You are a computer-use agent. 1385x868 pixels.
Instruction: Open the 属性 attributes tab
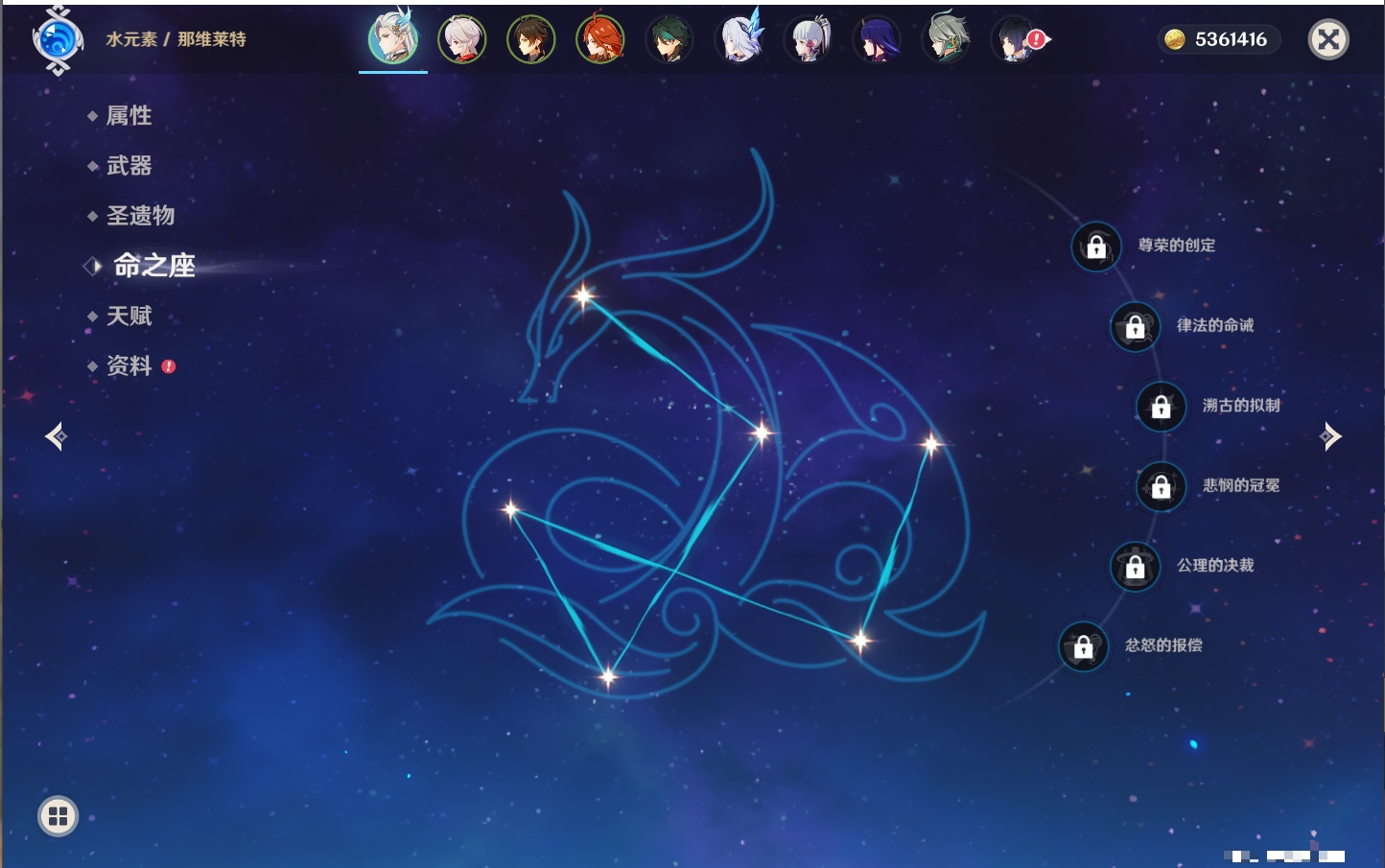129,116
